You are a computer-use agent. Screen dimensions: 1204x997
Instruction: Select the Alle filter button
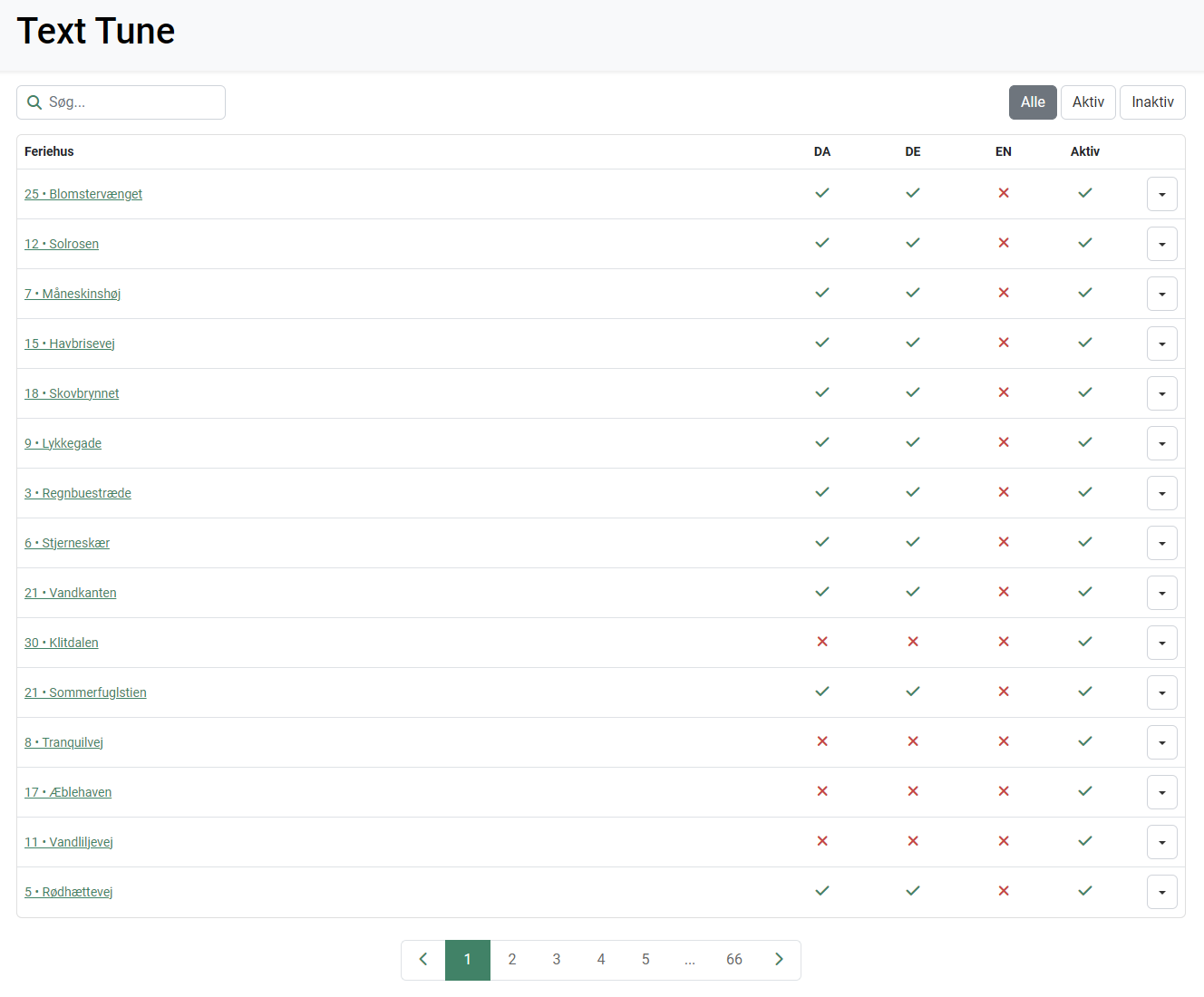[x=1033, y=102]
